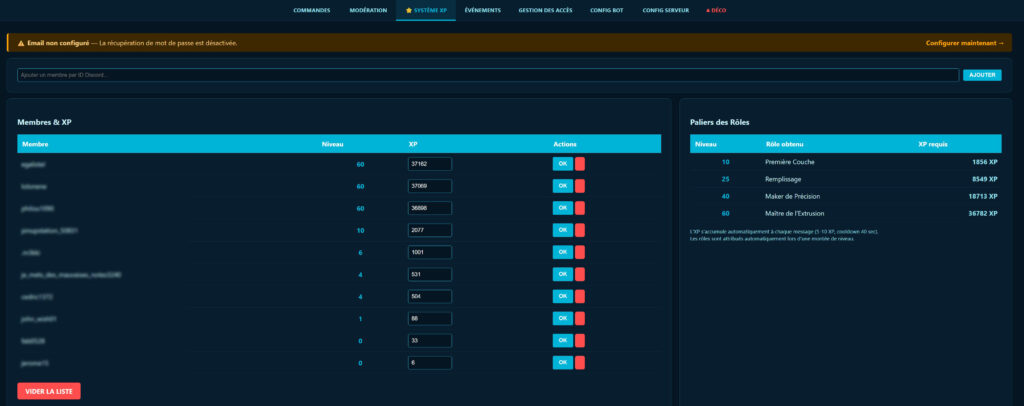1024x406 pixels.
Task: Click the Vider la liste button
Action: click(49, 391)
